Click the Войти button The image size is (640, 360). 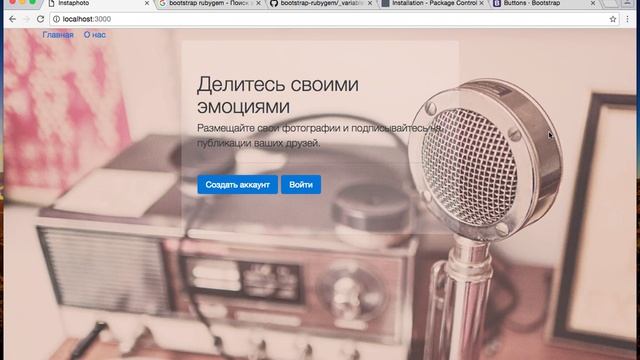(x=301, y=184)
